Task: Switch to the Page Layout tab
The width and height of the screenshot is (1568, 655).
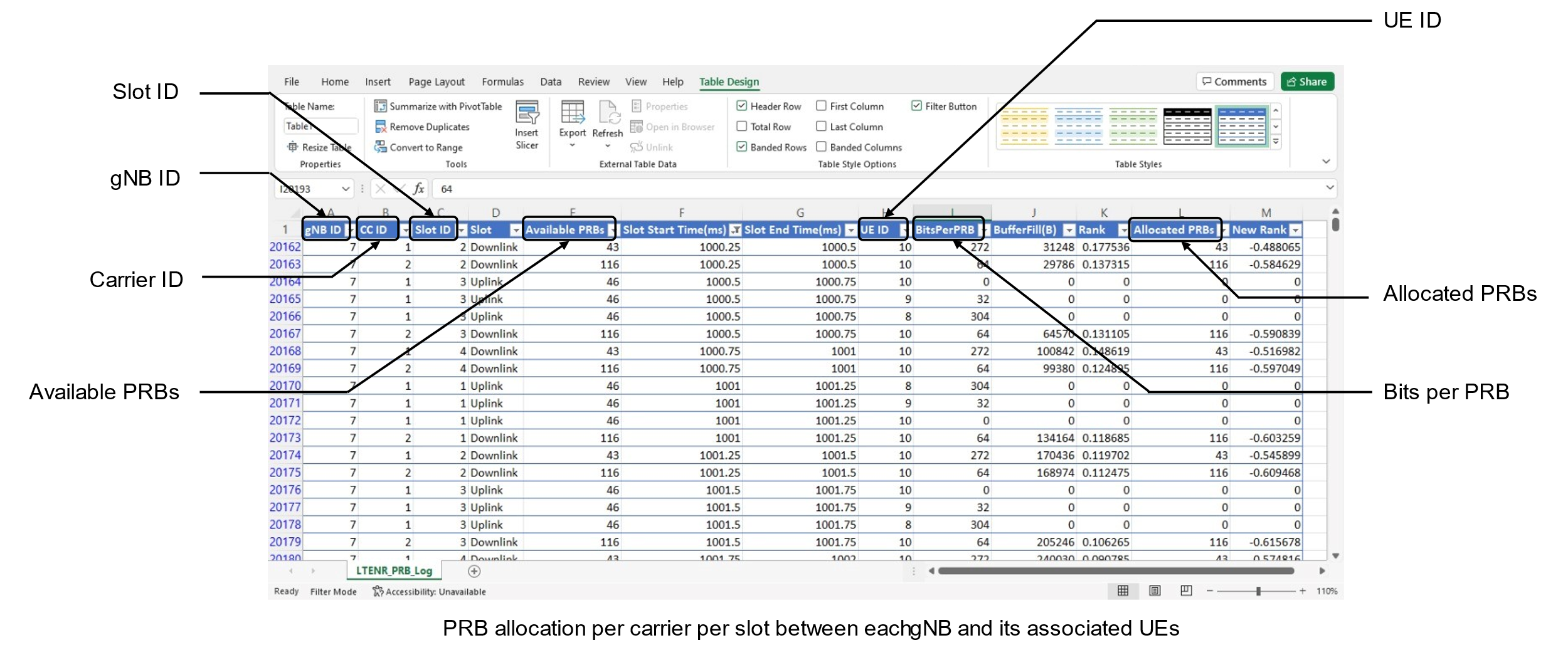Action: [437, 82]
